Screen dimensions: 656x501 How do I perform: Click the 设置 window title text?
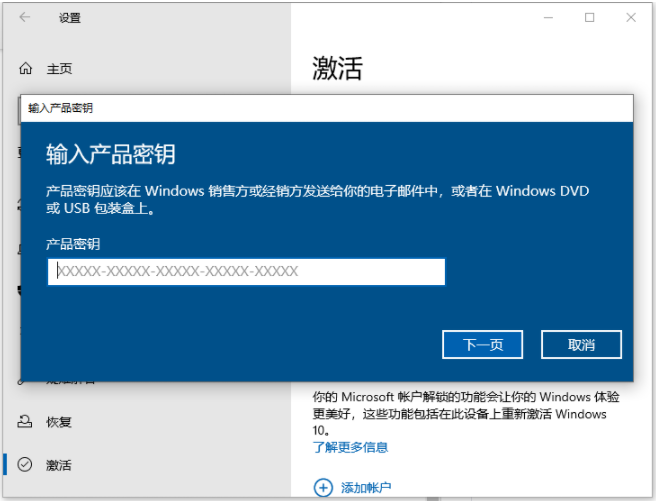[x=70, y=18]
